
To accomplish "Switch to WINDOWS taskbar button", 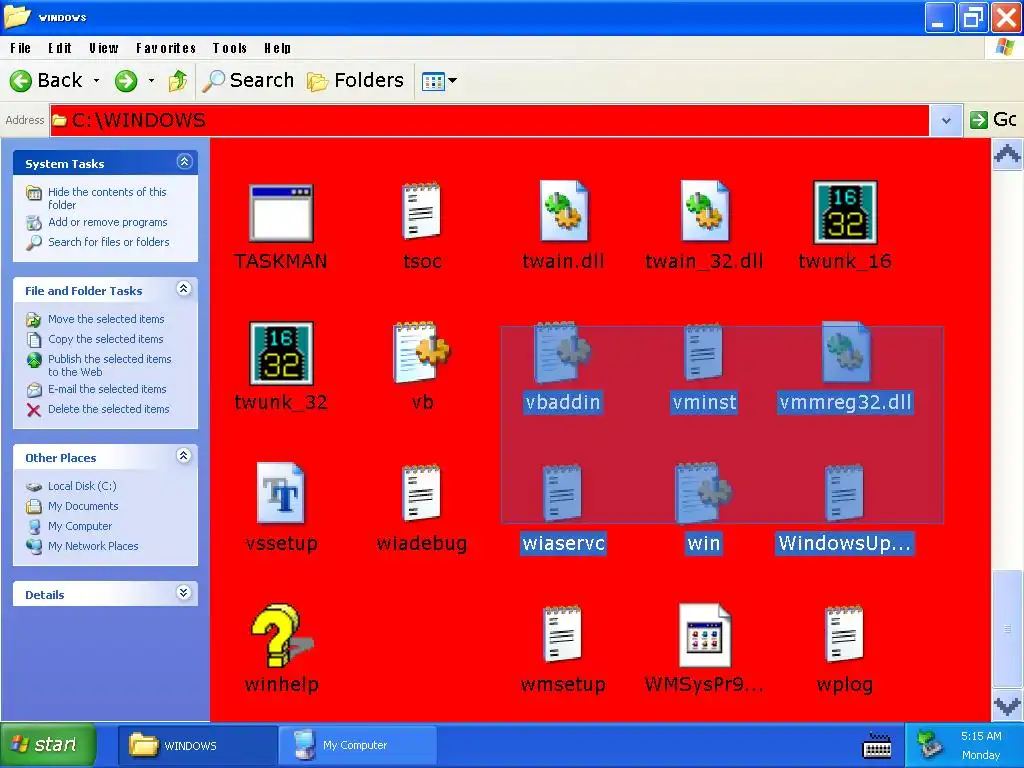I will tap(198, 745).
